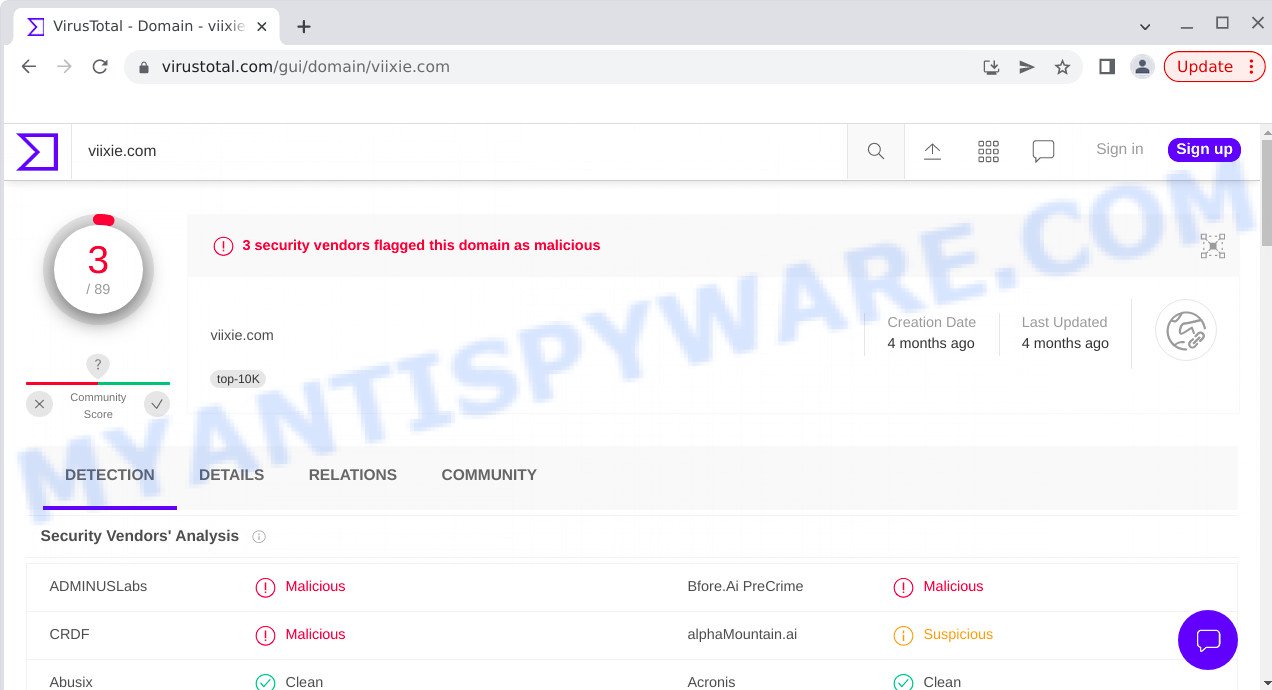Open the comments speech bubble icon
Screen dimensions: 1272x690
(x=1043, y=151)
